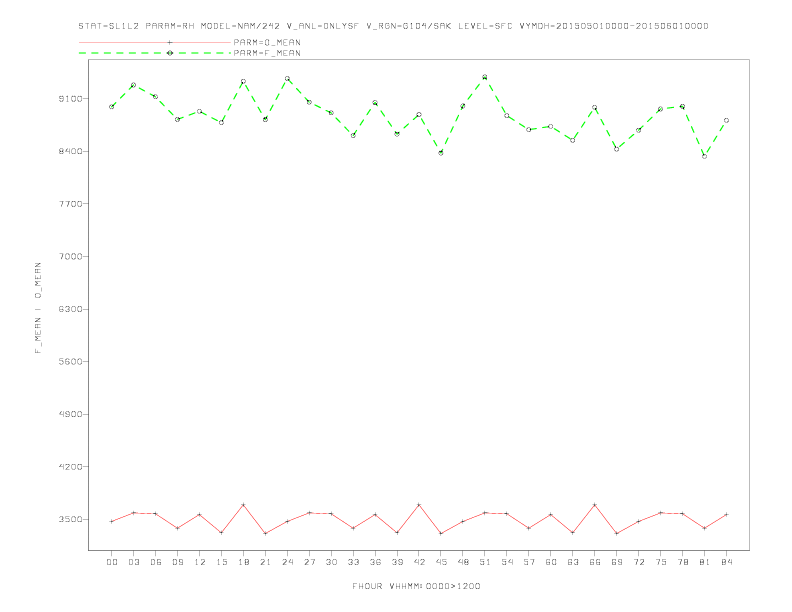The height and width of the screenshot is (612, 792).
Task: Click x-axis forecast hour label 54
Action: point(507,562)
